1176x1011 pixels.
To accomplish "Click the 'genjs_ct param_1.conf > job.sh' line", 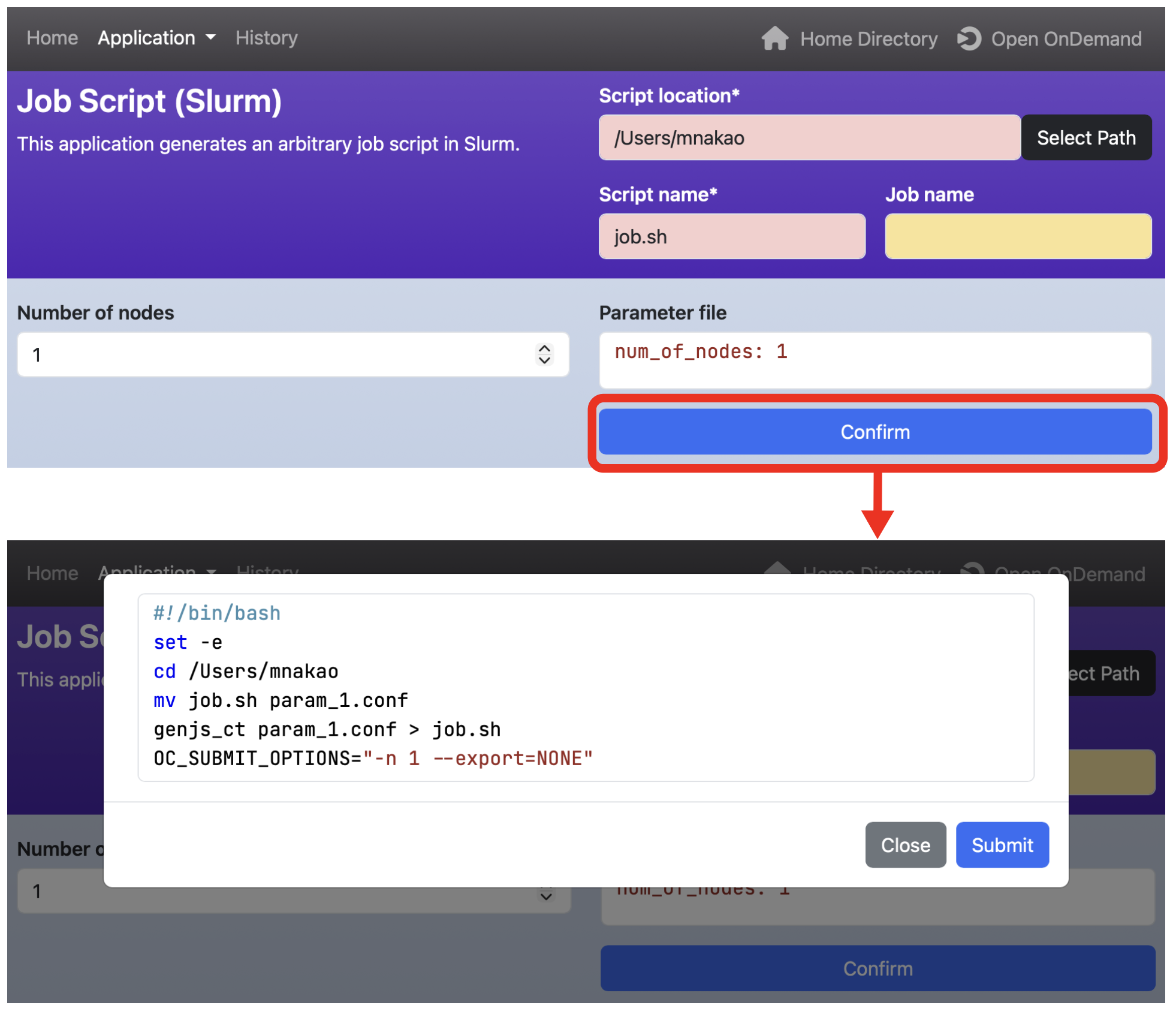I will point(327,729).
